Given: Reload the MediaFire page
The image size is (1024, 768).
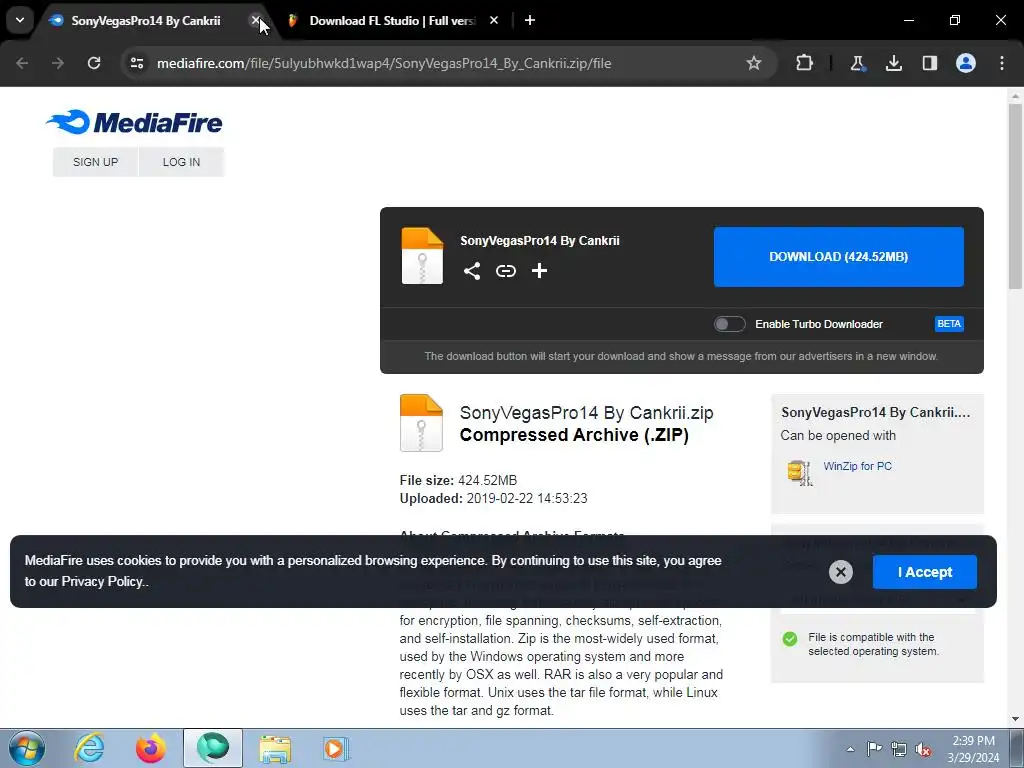Looking at the screenshot, I should pos(94,63).
